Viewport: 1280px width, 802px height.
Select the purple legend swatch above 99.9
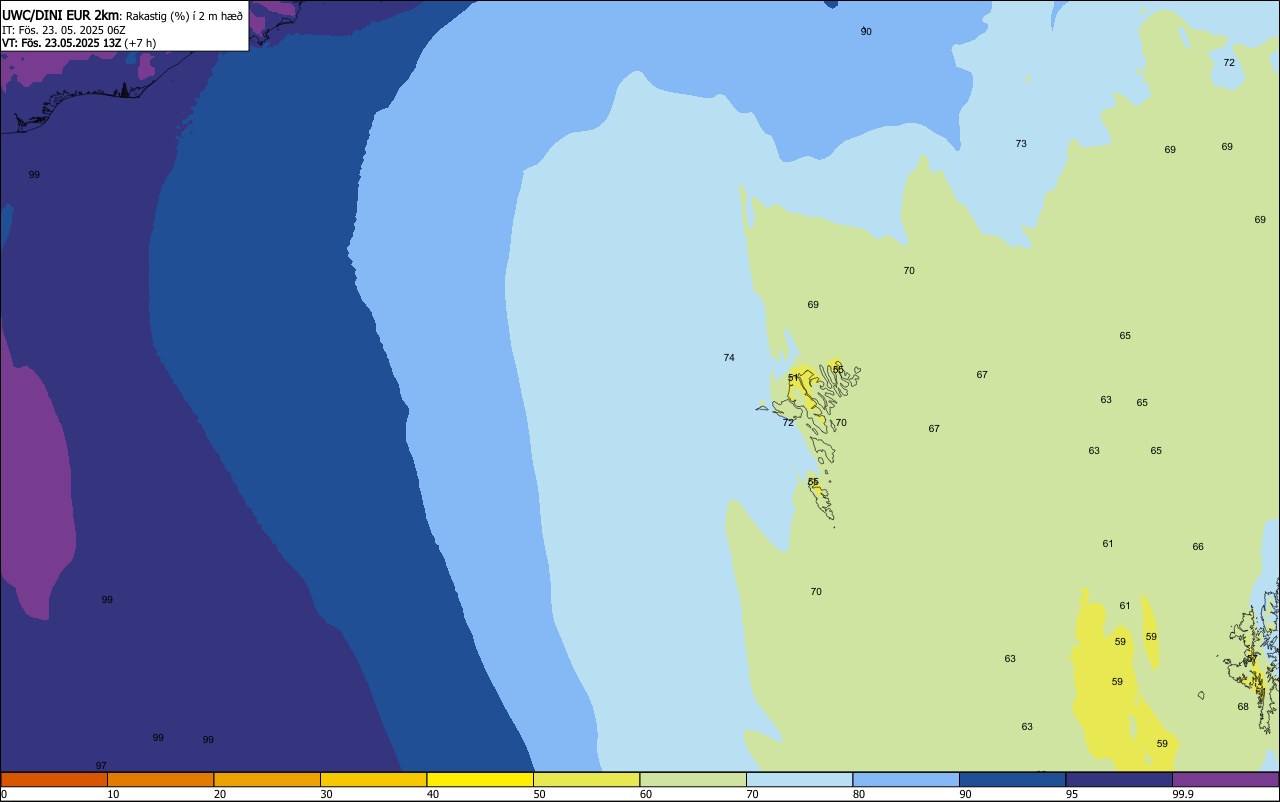[x=1226, y=779]
